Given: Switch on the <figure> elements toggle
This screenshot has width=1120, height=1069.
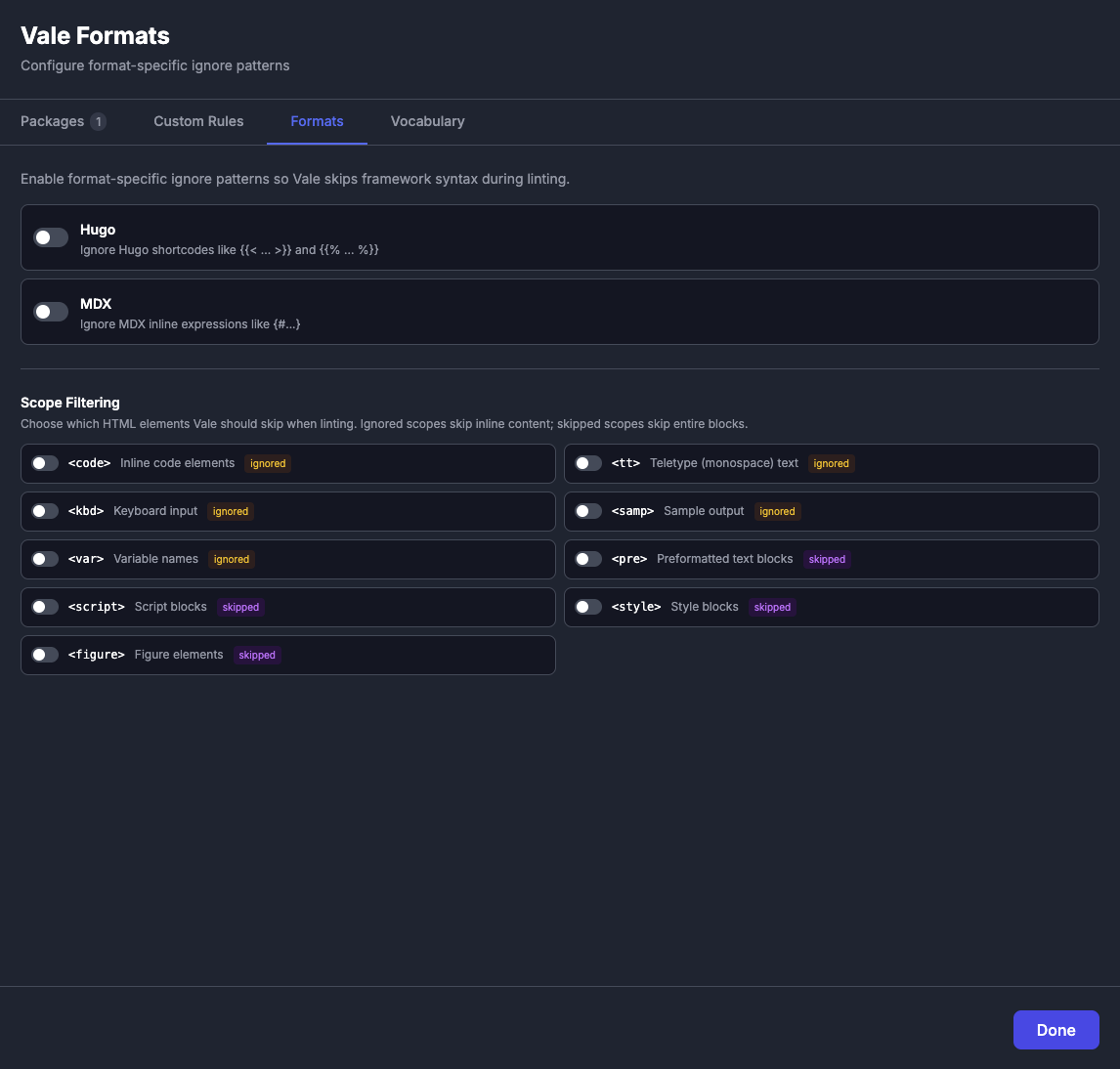Looking at the screenshot, I should pos(45,655).
